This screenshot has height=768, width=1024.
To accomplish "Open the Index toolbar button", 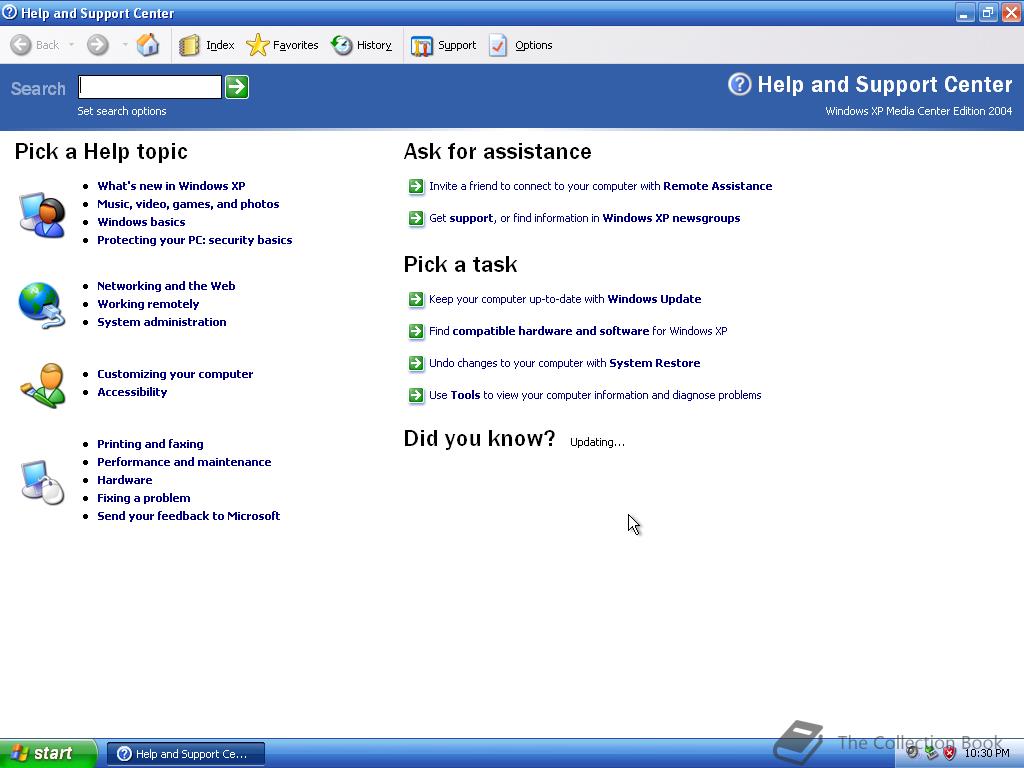I will tap(206, 45).
